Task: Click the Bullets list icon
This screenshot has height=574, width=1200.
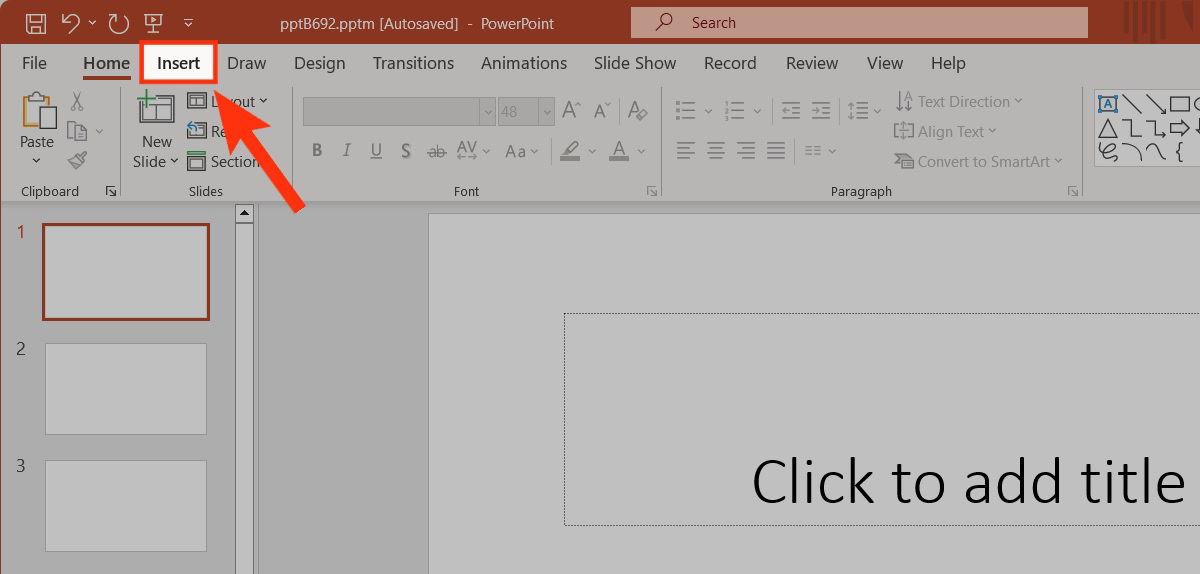Action: point(685,110)
